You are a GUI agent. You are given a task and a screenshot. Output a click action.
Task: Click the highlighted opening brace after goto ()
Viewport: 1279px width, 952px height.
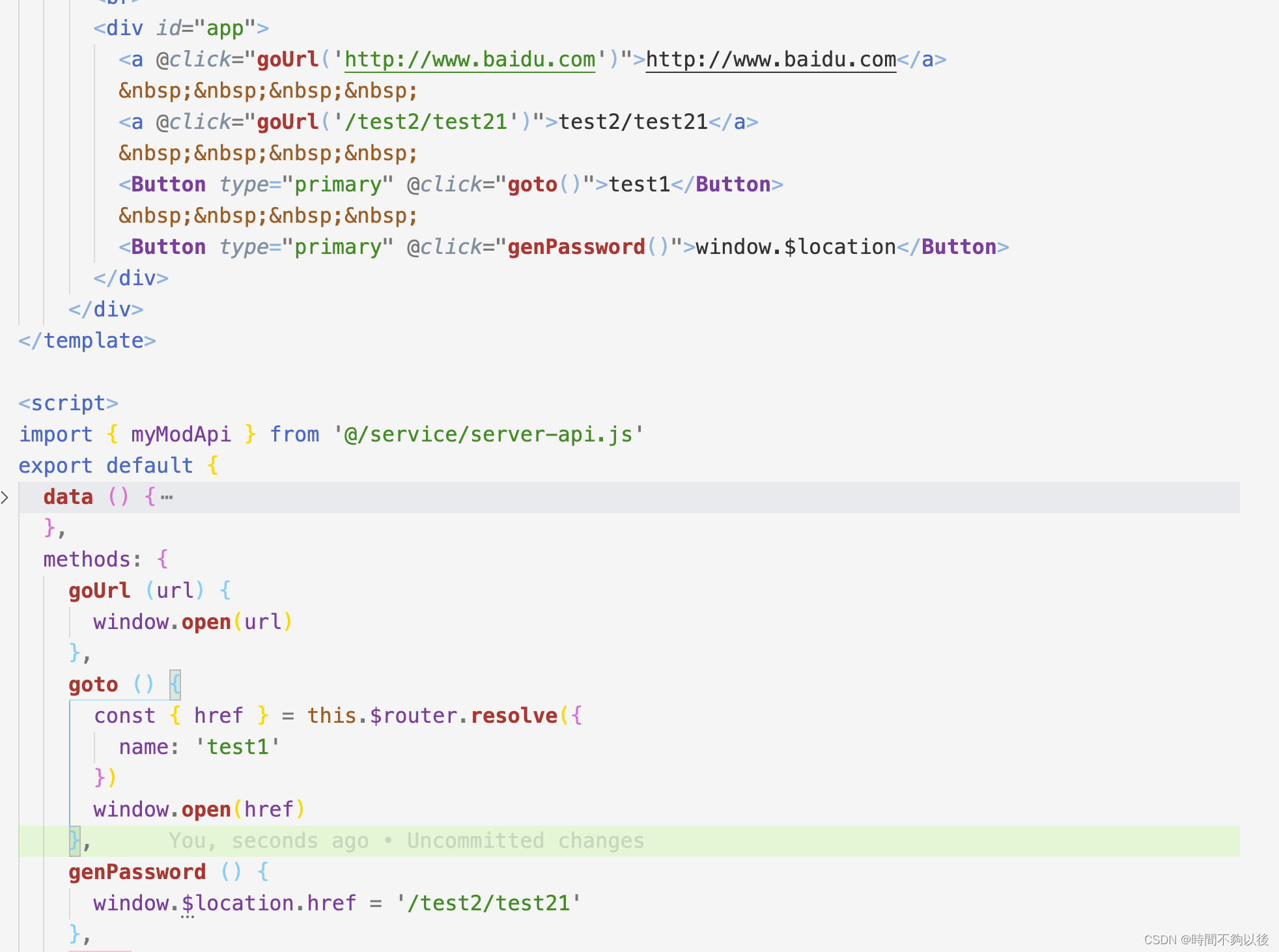pos(175,684)
